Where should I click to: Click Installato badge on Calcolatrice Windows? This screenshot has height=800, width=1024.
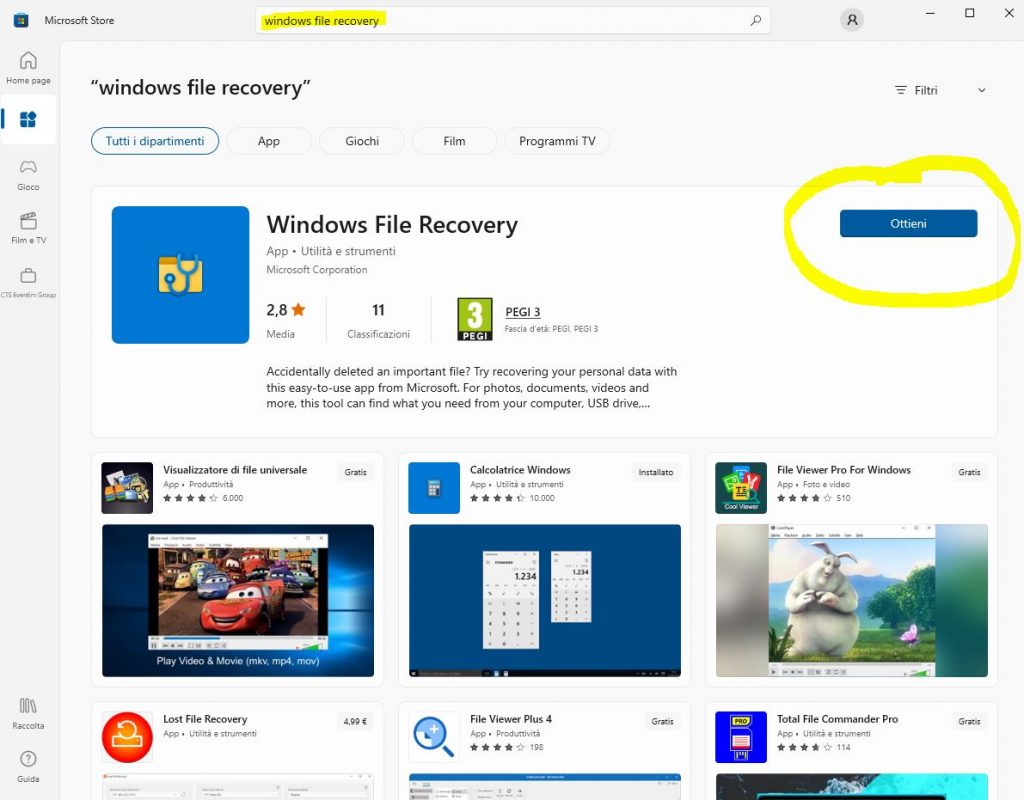[x=656, y=472]
